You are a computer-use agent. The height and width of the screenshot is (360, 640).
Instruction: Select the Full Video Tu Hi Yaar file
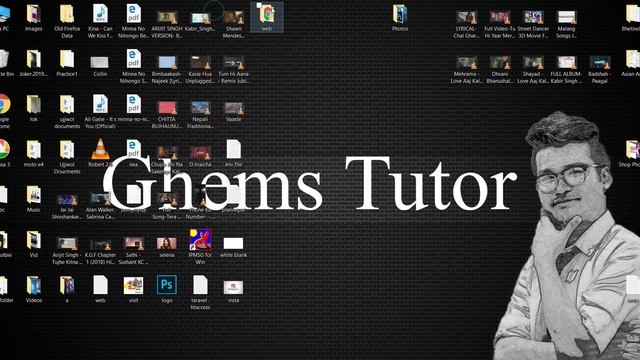[500, 17]
